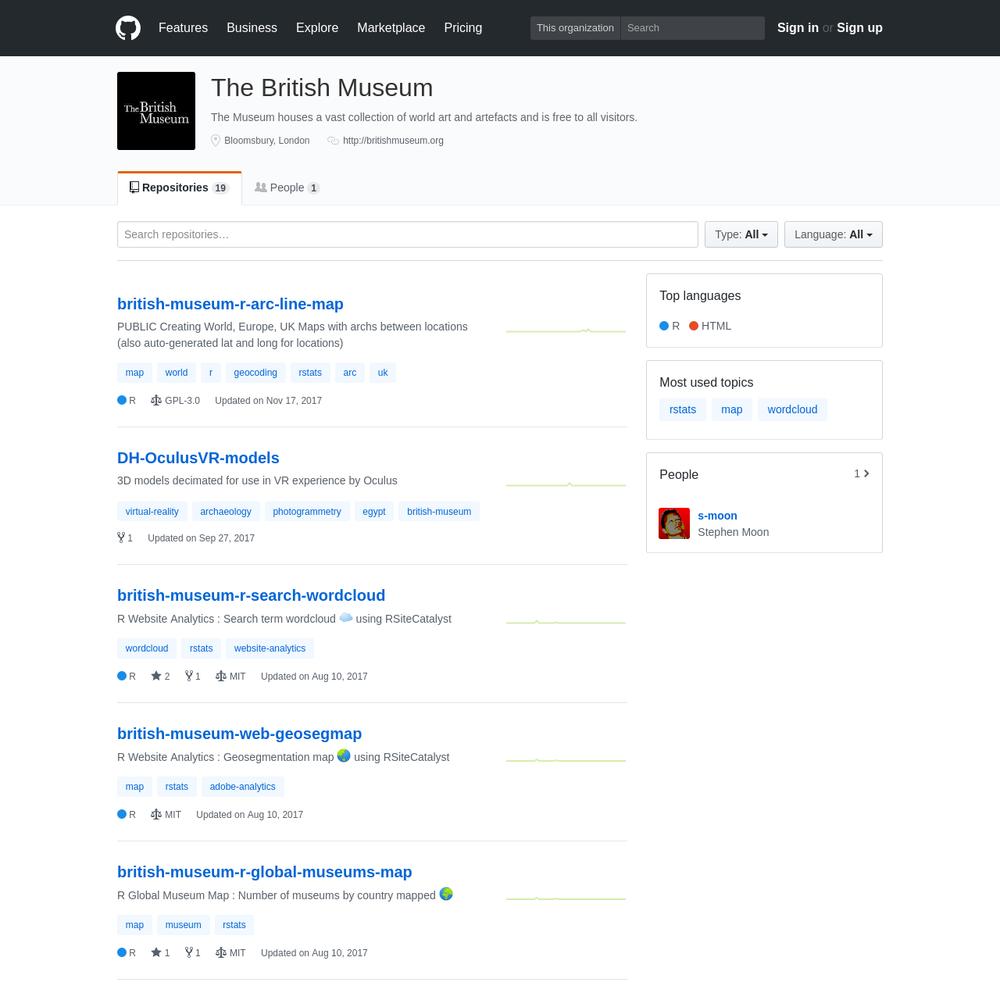The height and width of the screenshot is (1000, 1000).
Task: Select the geocoding topic tag
Action: (x=255, y=372)
